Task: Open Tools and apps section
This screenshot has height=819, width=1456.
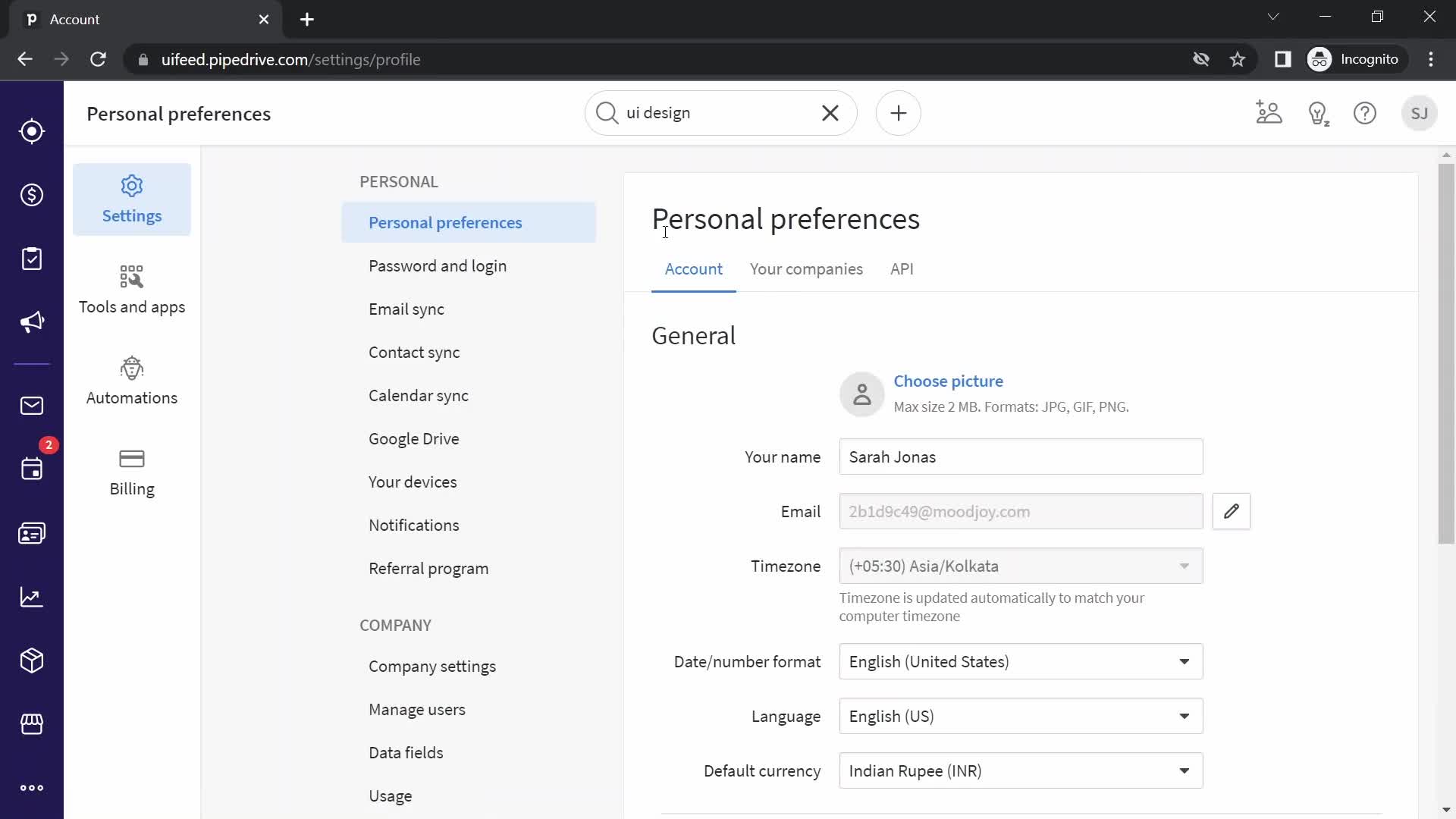Action: coord(132,290)
